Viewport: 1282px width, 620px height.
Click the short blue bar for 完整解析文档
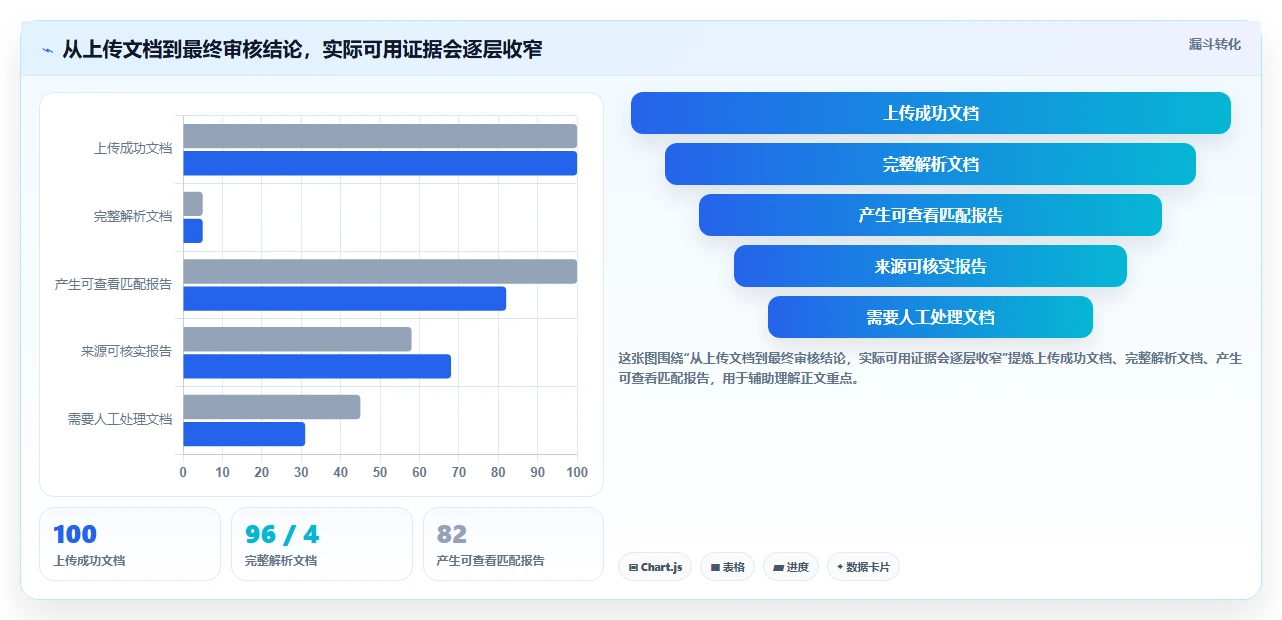coord(193,231)
